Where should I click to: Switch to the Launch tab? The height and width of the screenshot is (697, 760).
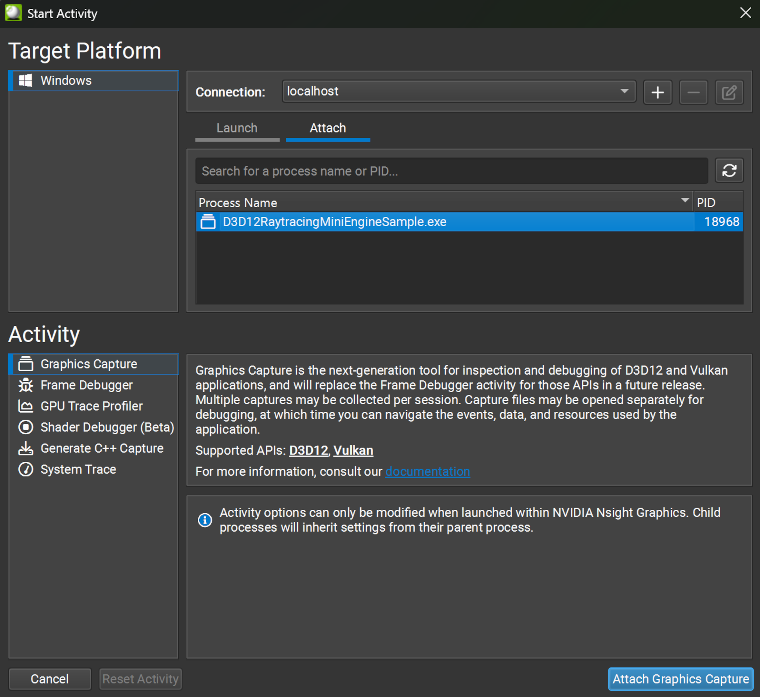point(237,128)
